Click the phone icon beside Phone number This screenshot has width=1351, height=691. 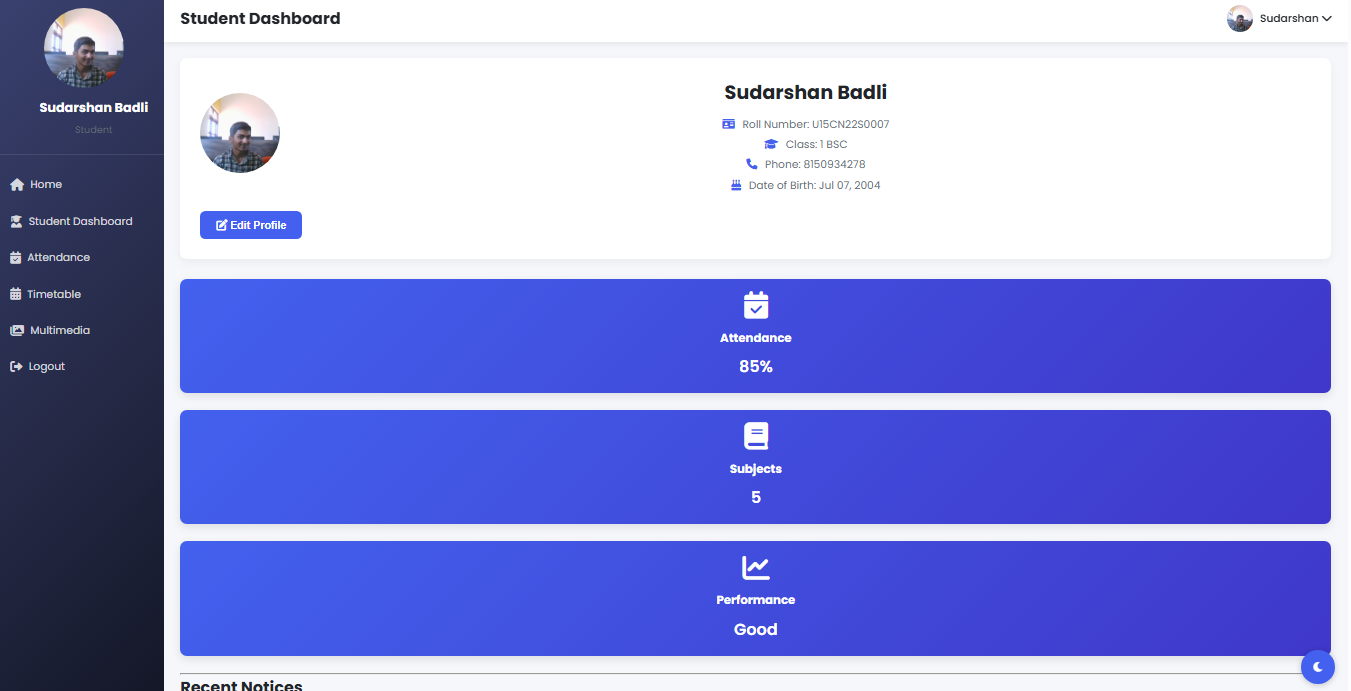pos(752,164)
